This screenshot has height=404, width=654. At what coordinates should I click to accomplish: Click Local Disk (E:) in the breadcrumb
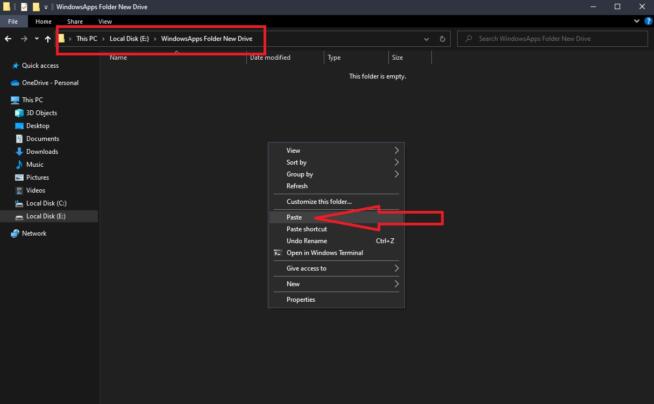(129, 39)
